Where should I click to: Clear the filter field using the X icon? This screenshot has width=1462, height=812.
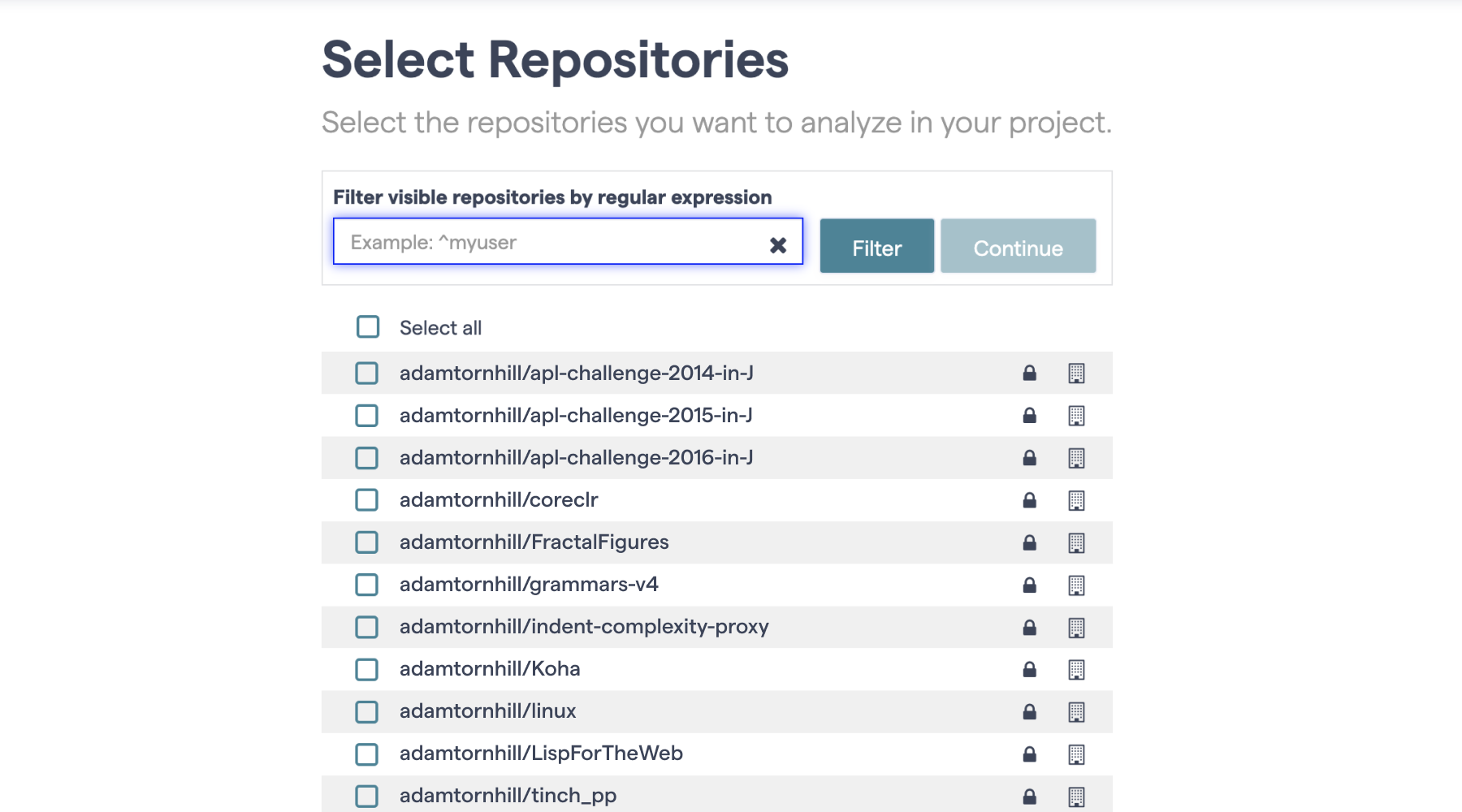777,244
